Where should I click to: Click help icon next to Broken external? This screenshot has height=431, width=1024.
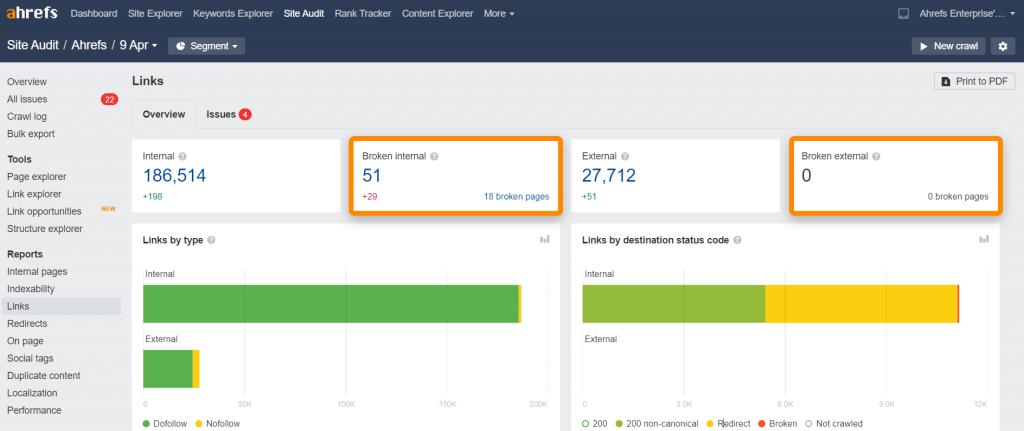click(877, 157)
